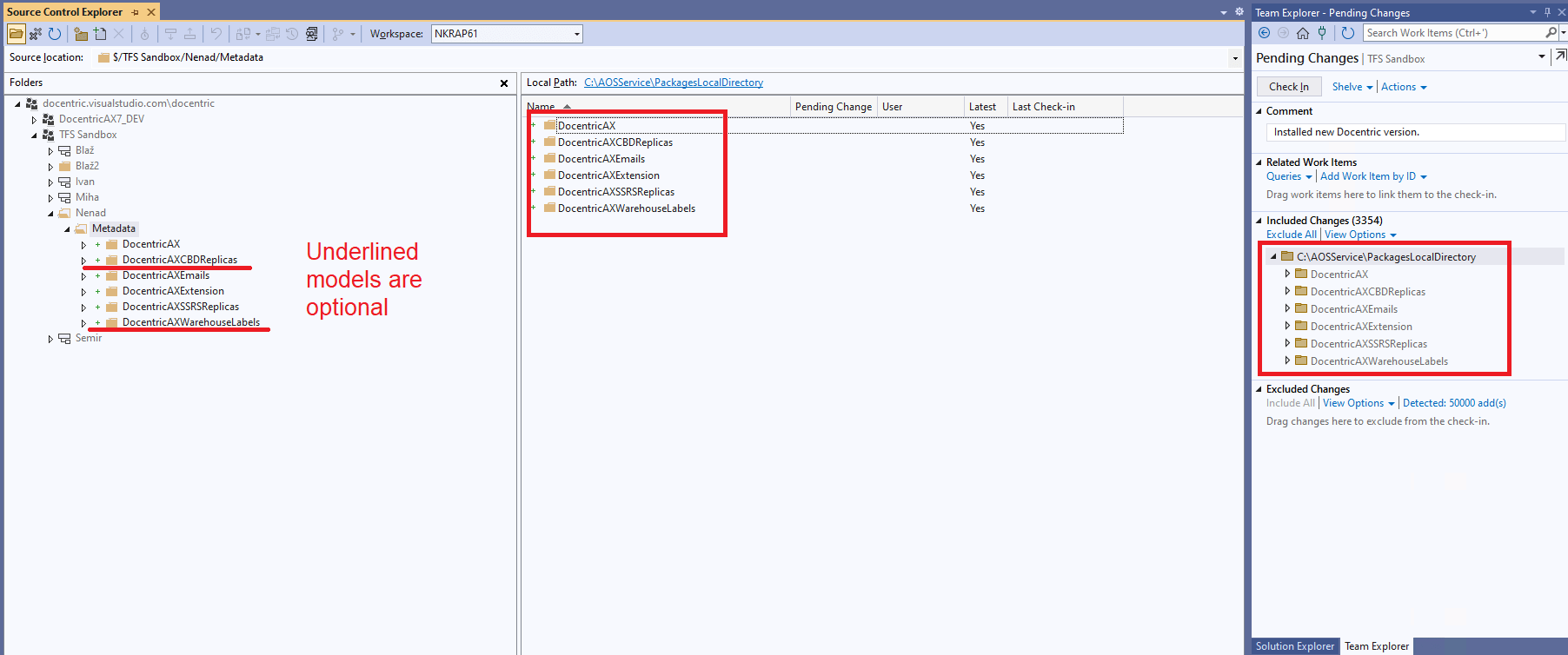Click Add Work Item by ID link
Screen dimensions: 1568x655
[x=1373, y=176]
